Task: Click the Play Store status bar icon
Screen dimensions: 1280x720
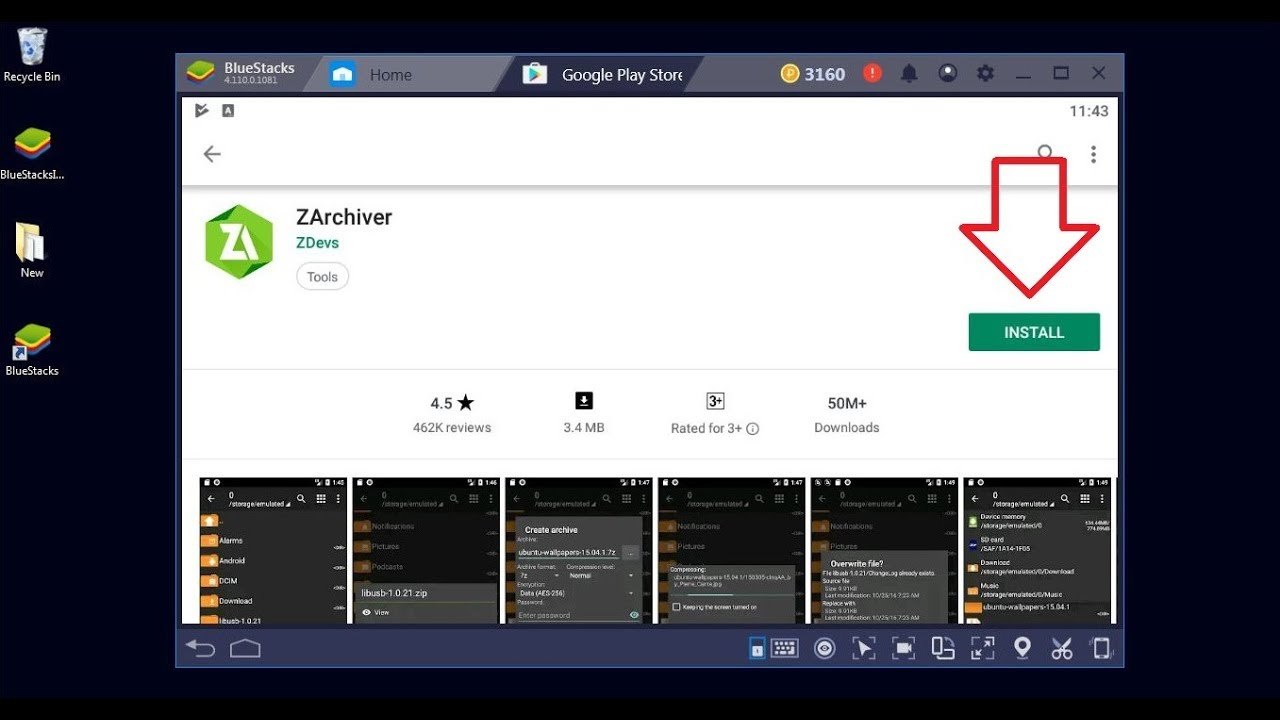Action: 202,111
